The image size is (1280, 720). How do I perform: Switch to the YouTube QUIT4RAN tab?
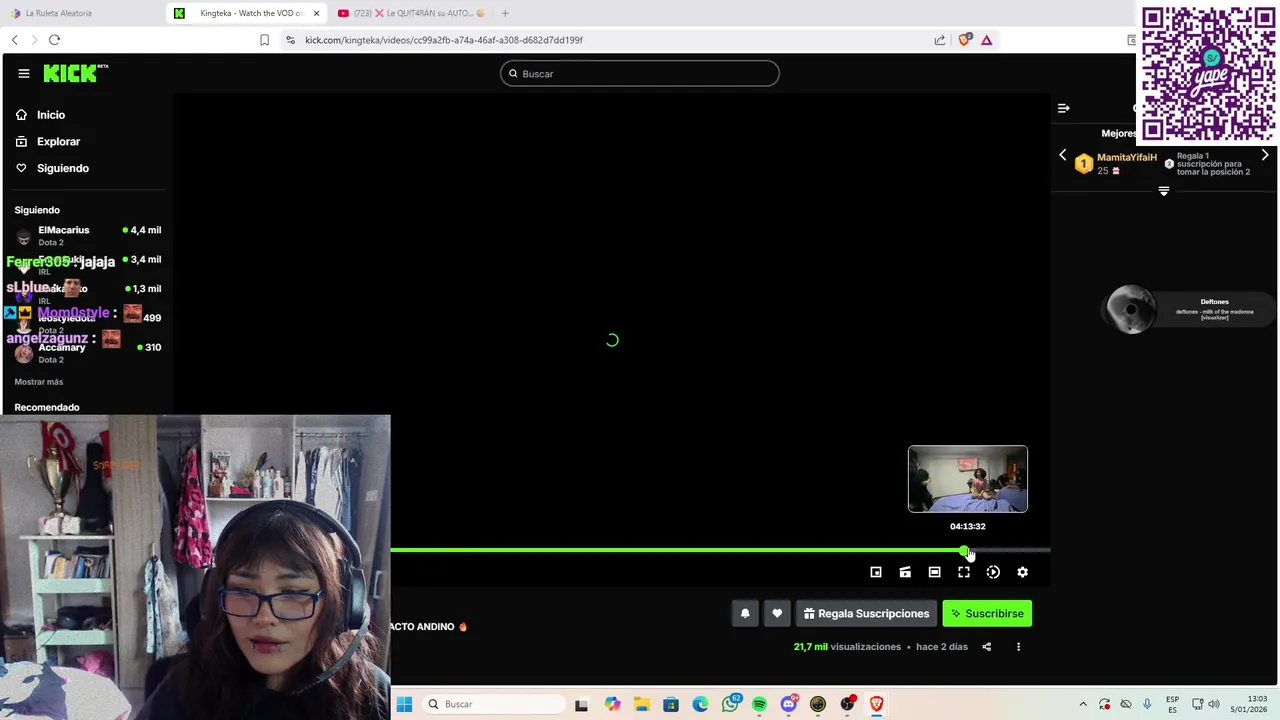pos(412,13)
